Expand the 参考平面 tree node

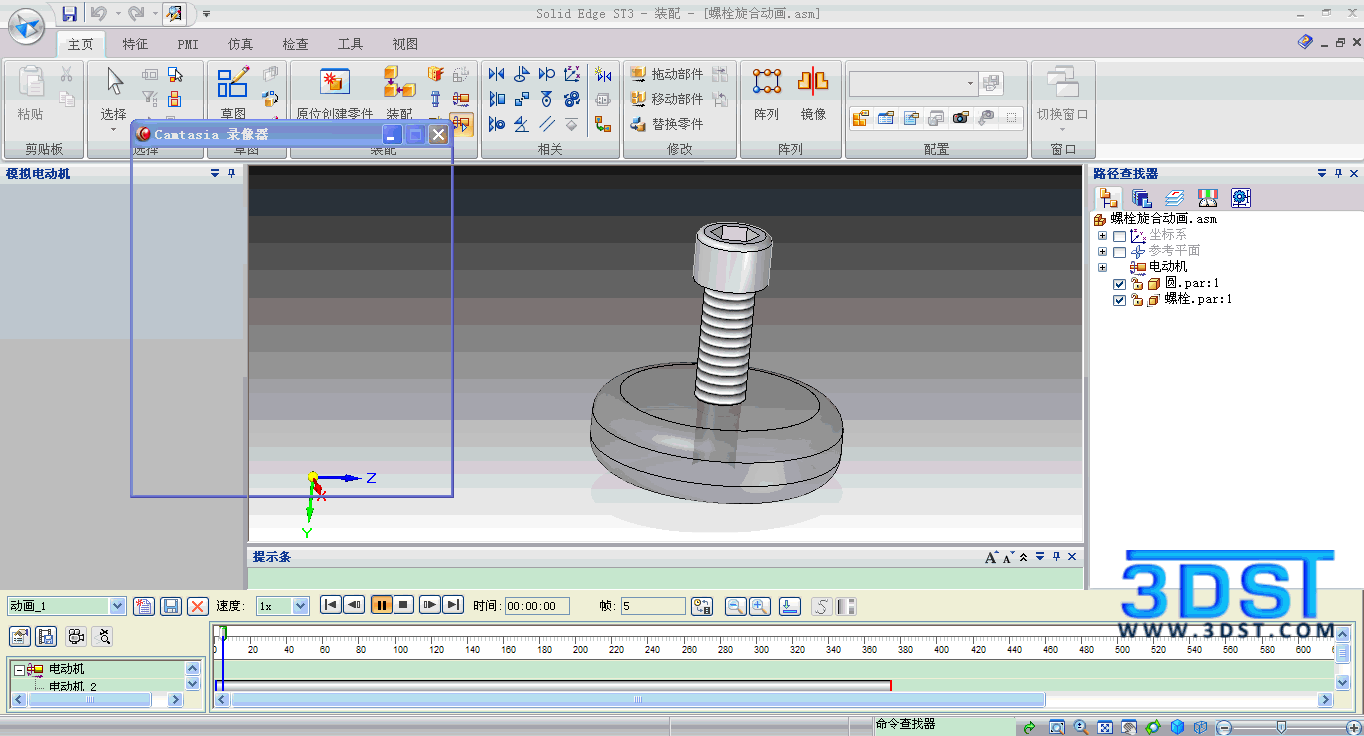1102,252
